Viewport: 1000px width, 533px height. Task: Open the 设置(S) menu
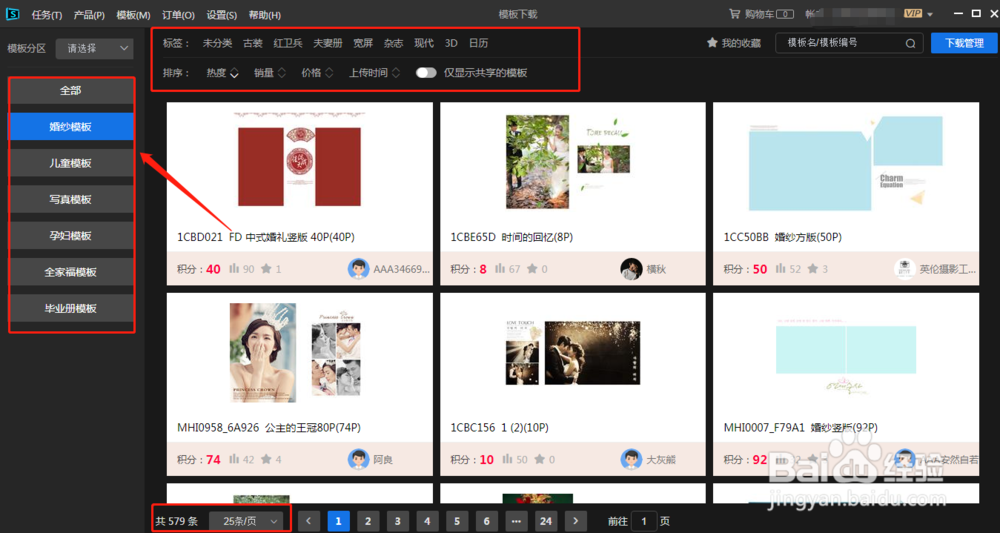coord(221,15)
